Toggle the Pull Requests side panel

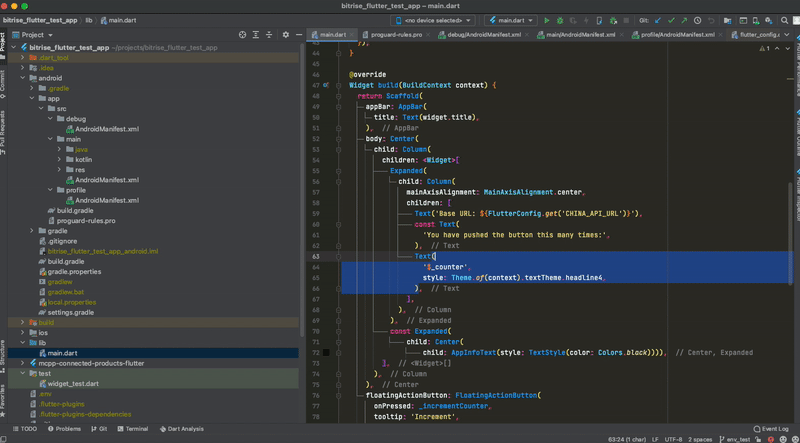click(x=3, y=133)
